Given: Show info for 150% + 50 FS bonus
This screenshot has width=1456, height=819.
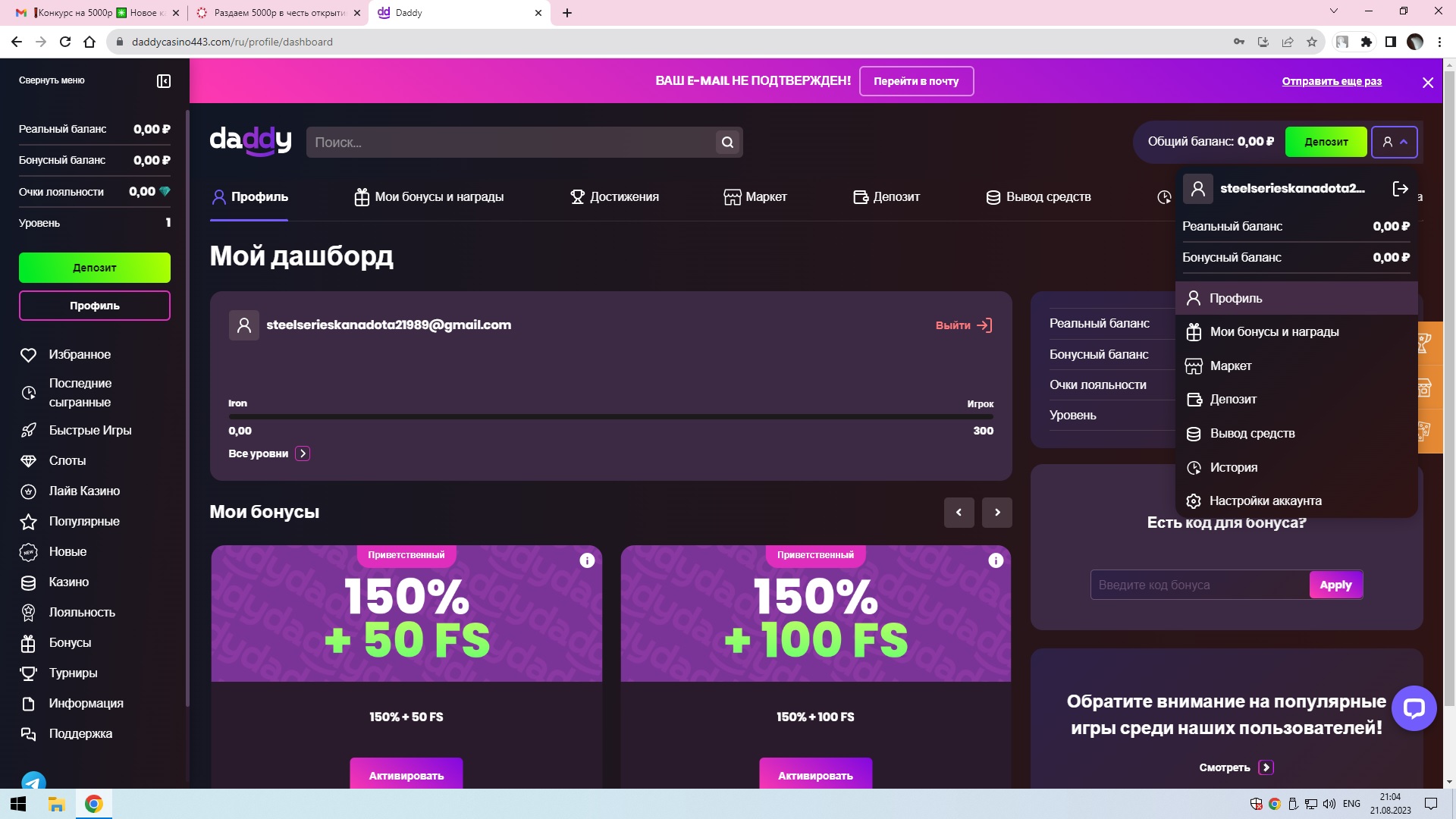Looking at the screenshot, I should tap(587, 560).
